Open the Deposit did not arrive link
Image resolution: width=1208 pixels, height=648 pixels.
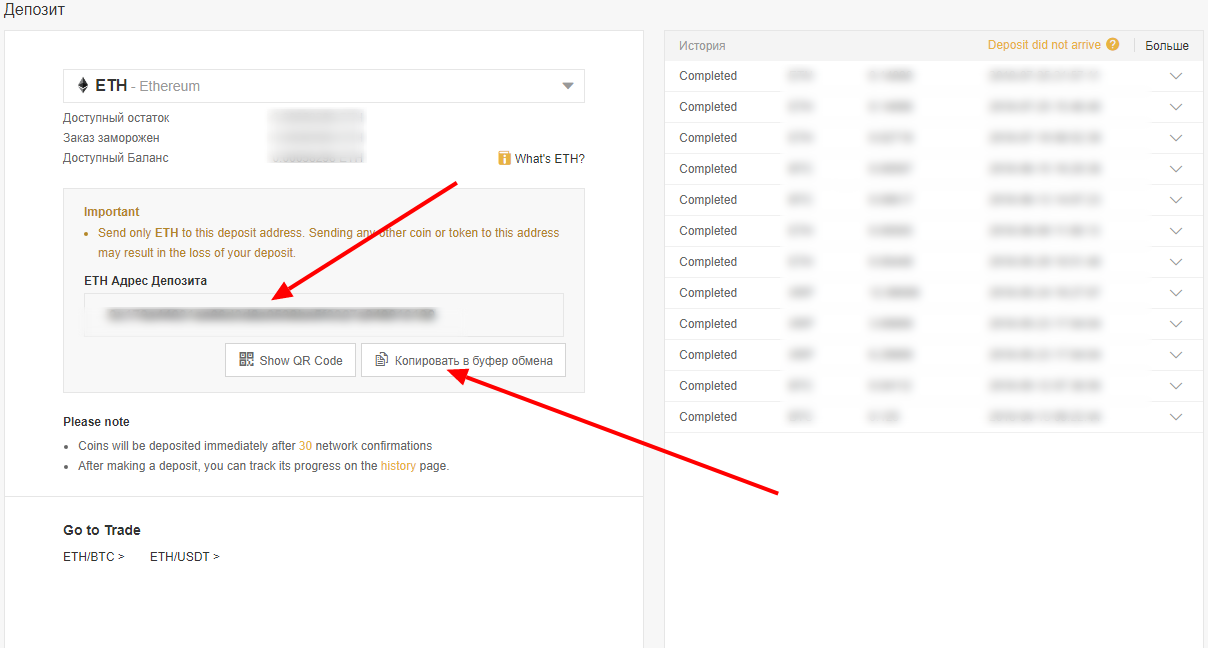1044,45
